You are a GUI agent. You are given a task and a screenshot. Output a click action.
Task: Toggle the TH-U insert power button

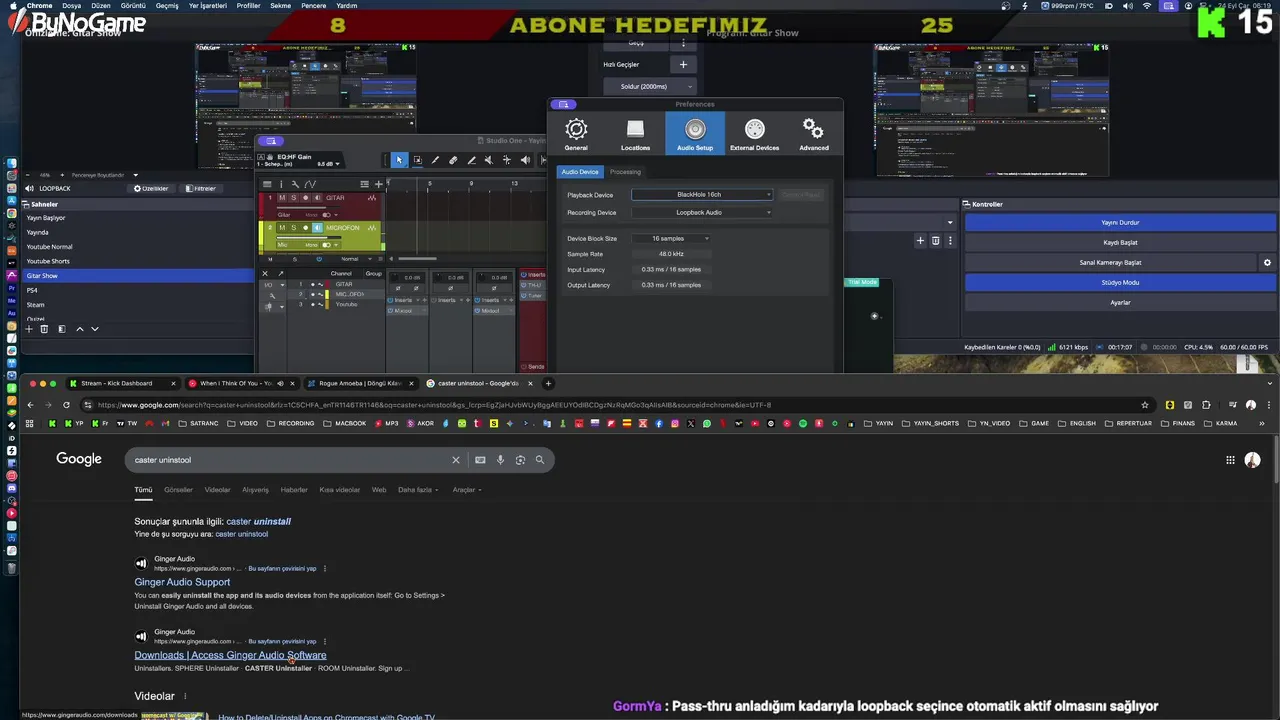(x=522, y=285)
